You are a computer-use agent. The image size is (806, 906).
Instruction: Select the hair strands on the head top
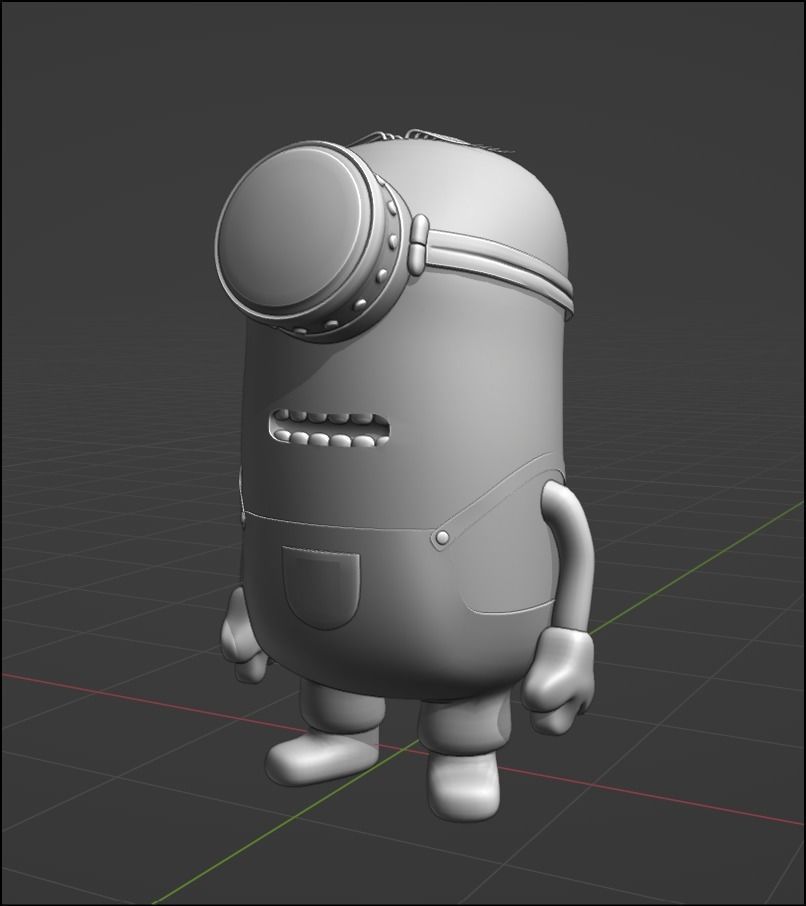432,139
